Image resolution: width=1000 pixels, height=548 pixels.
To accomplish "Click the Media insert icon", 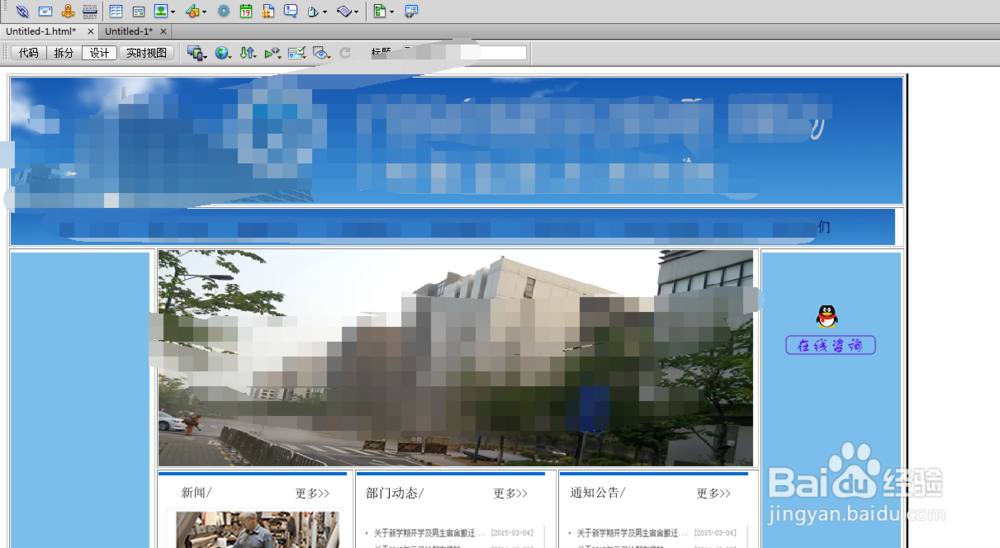I will click(x=193, y=11).
